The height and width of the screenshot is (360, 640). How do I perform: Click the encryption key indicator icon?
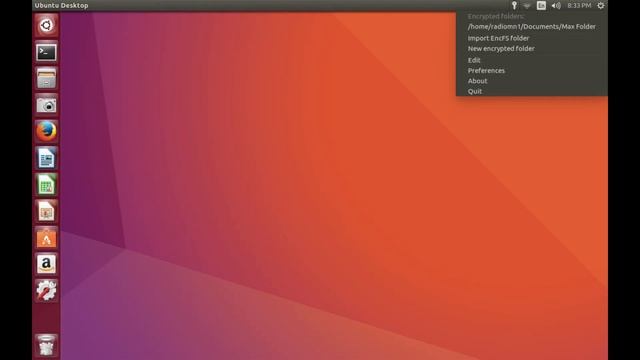[514, 5]
